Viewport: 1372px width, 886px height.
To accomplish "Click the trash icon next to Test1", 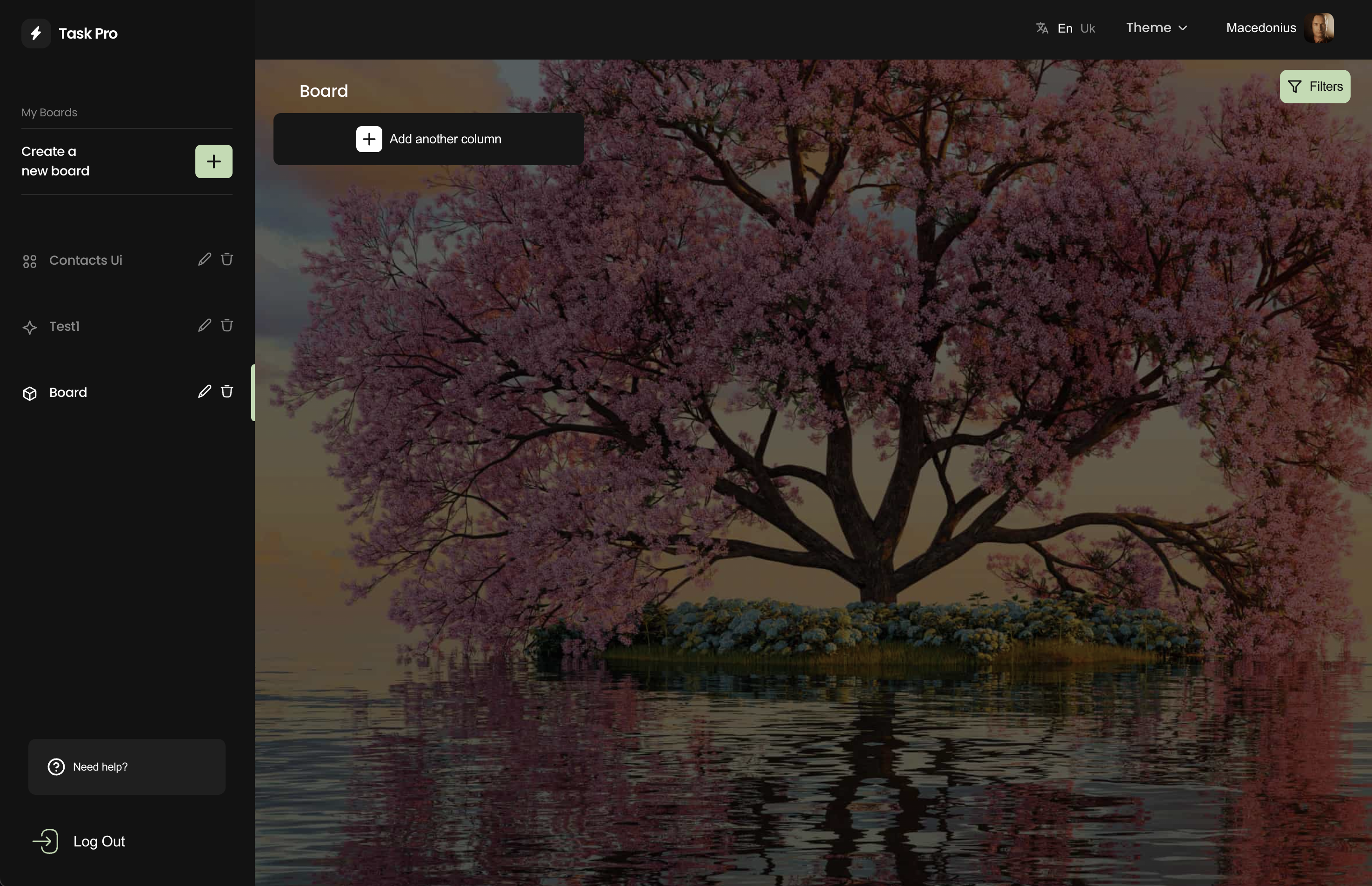I will (226, 326).
